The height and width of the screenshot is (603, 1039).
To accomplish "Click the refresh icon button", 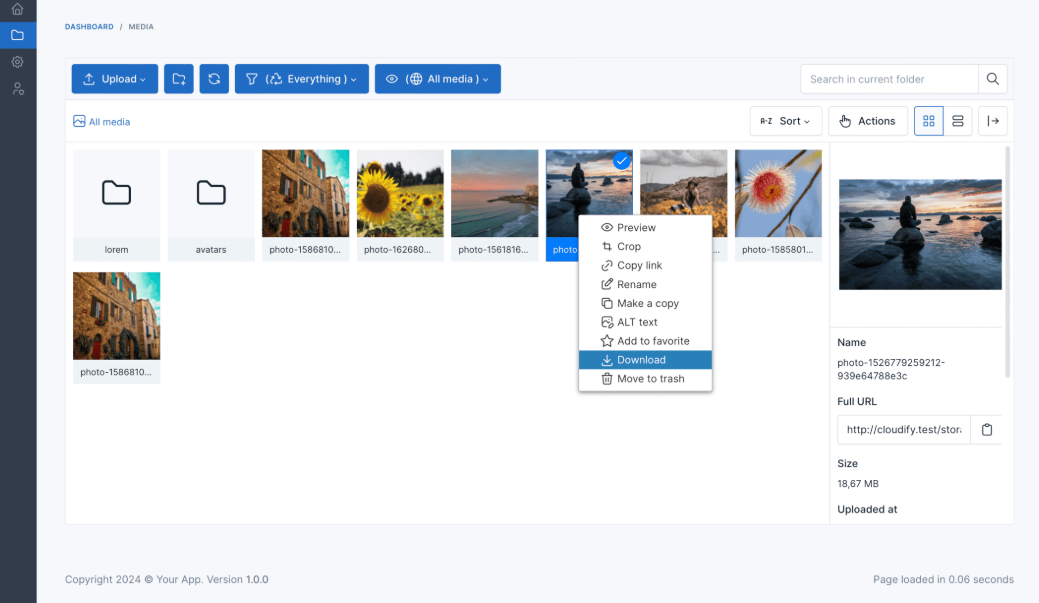I will 214,79.
